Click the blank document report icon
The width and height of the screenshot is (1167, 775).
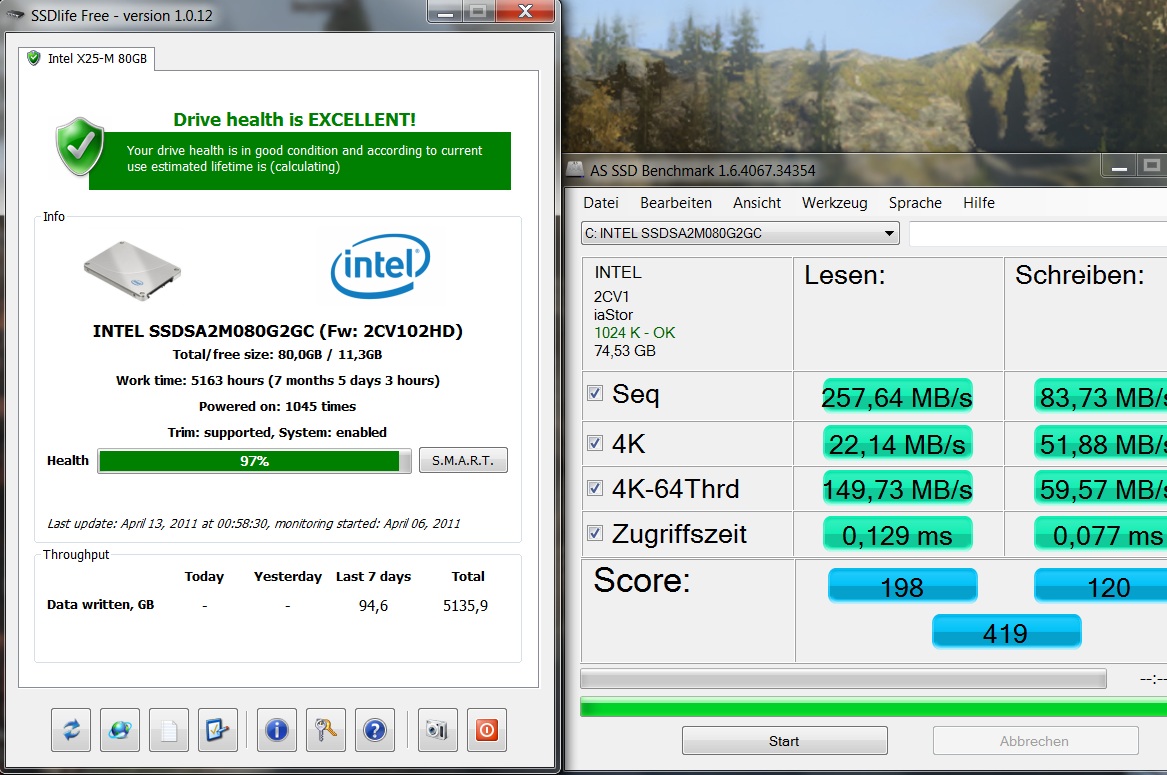(x=169, y=730)
